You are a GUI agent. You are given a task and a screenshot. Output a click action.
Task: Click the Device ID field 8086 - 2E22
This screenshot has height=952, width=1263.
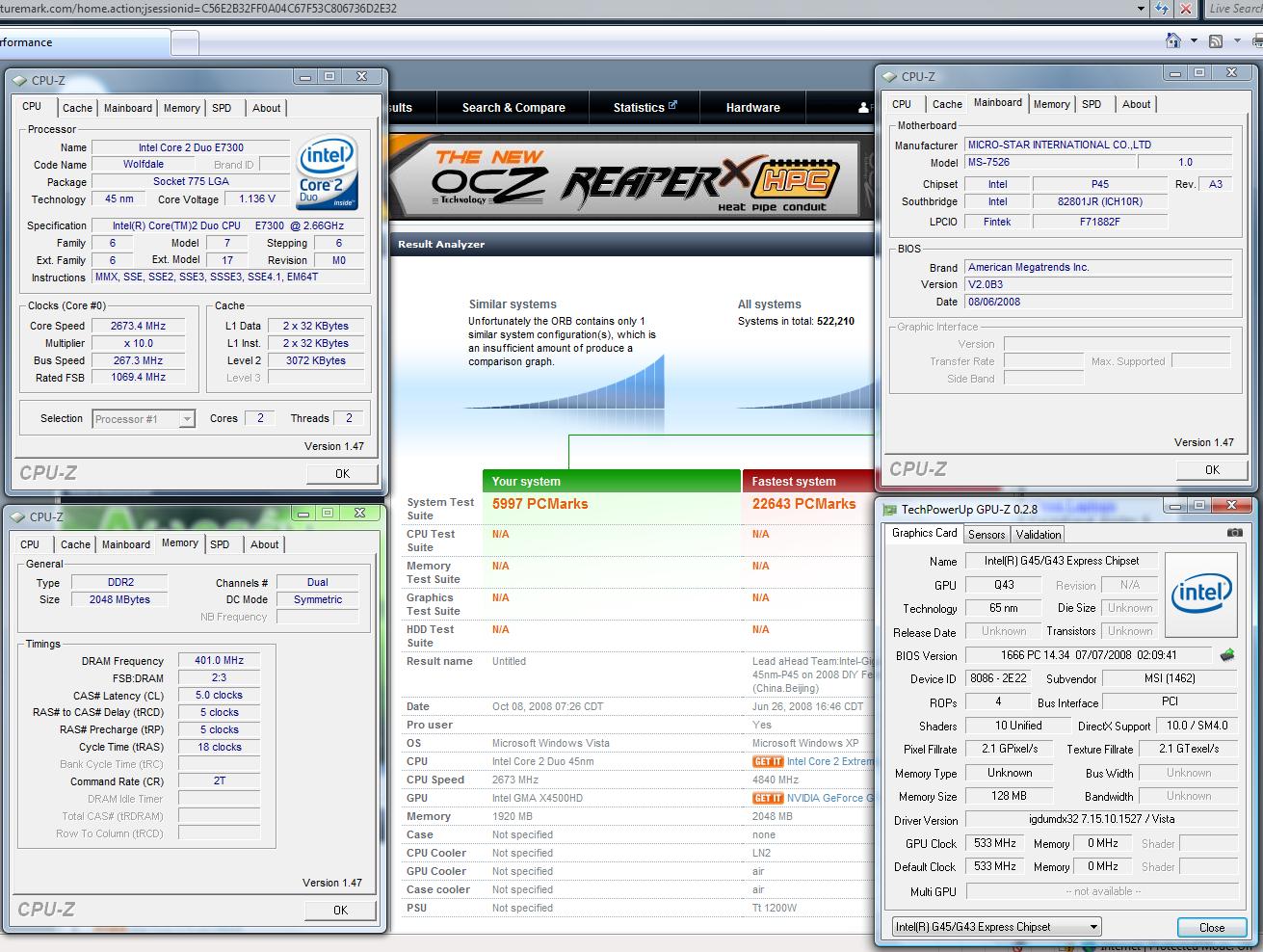1000,678
